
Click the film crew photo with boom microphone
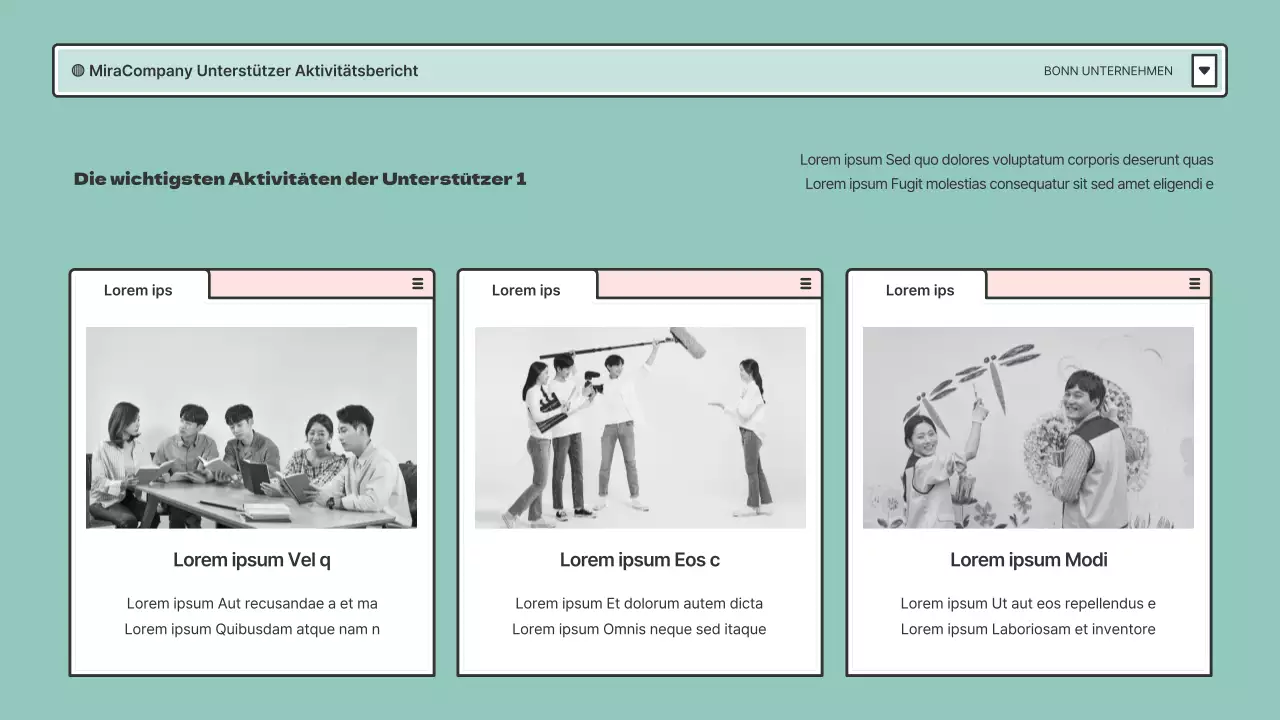click(x=640, y=427)
